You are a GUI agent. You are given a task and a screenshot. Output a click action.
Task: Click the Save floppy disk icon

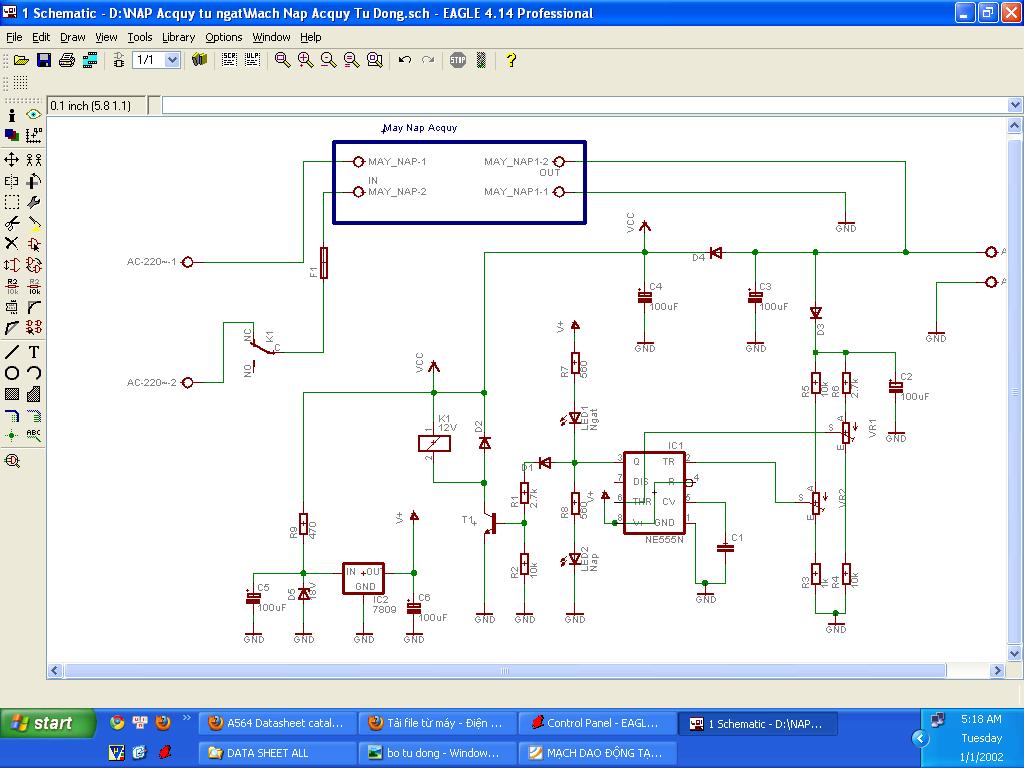[x=44, y=60]
